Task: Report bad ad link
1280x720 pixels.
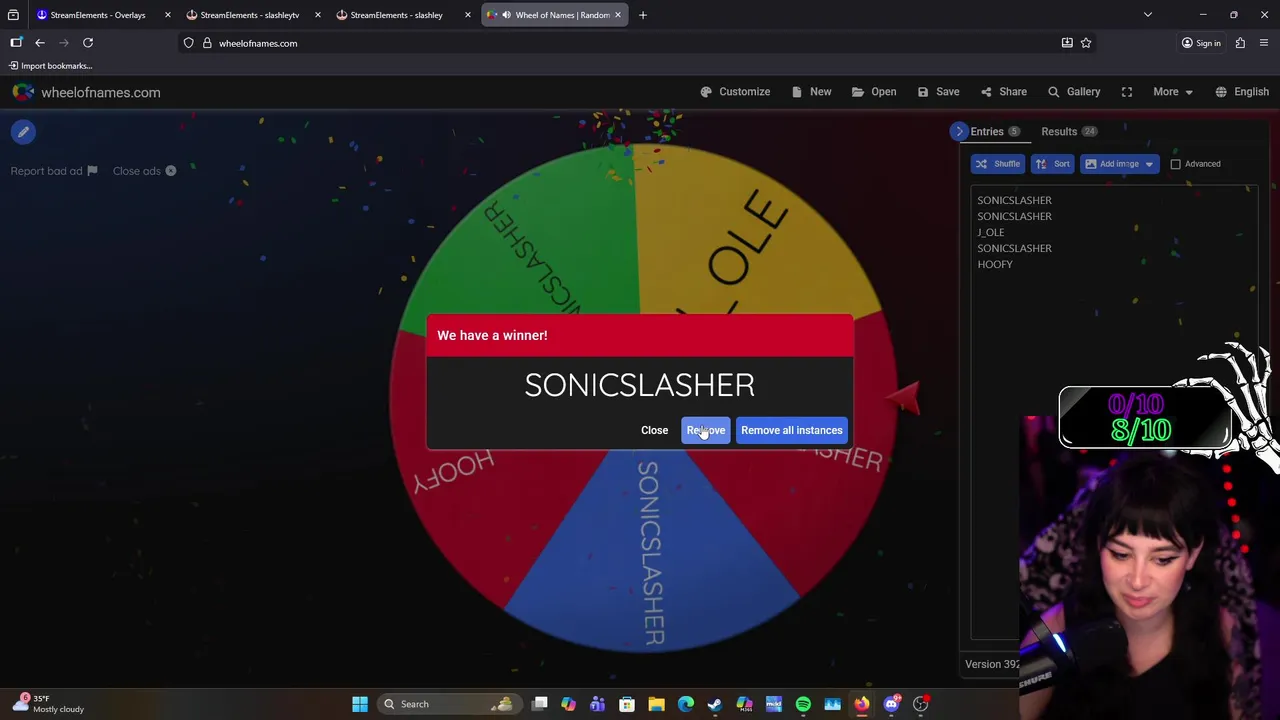Action: click(54, 171)
